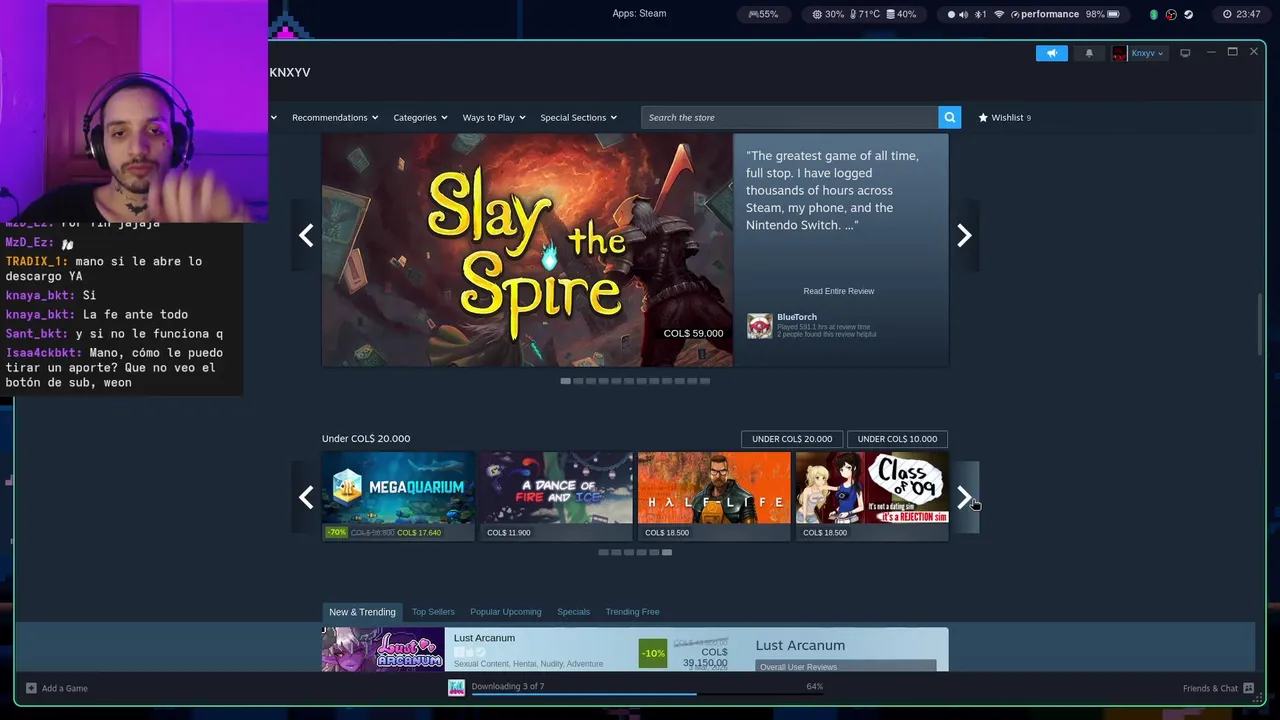Viewport: 1280px width, 720px height.
Task: Switch to the Top Sellers tab
Action: (x=433, y=612)
